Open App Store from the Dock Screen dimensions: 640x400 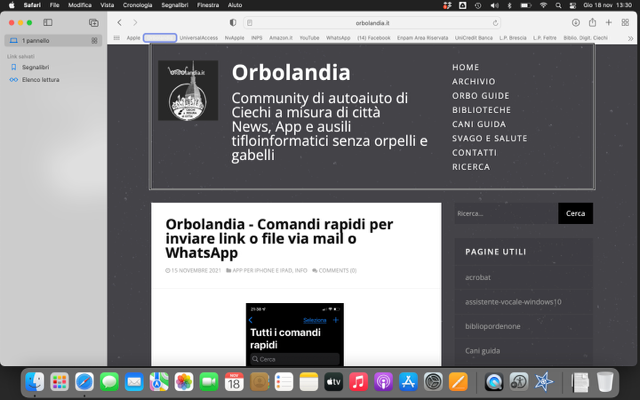pos(408,382)
